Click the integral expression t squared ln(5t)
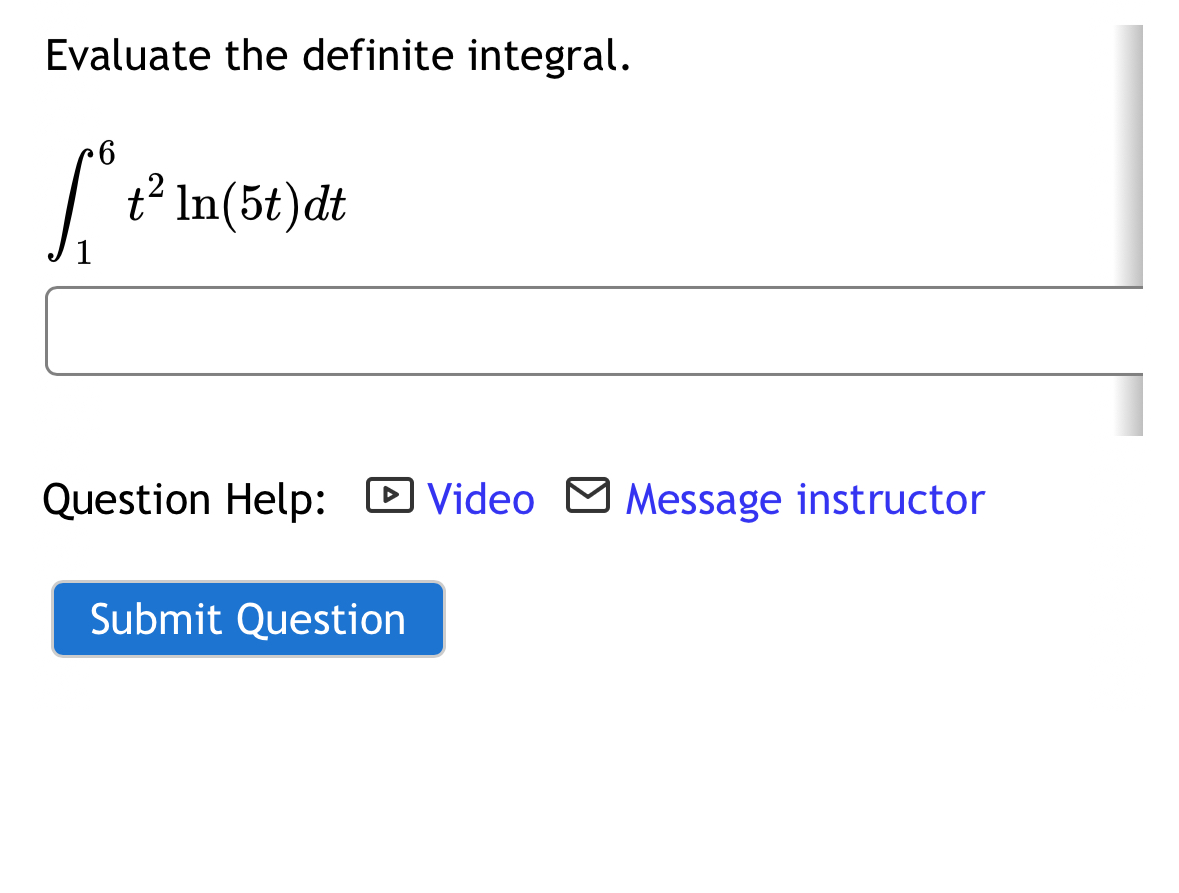This screenshot has width=1179, height=893. coord(235,202)
